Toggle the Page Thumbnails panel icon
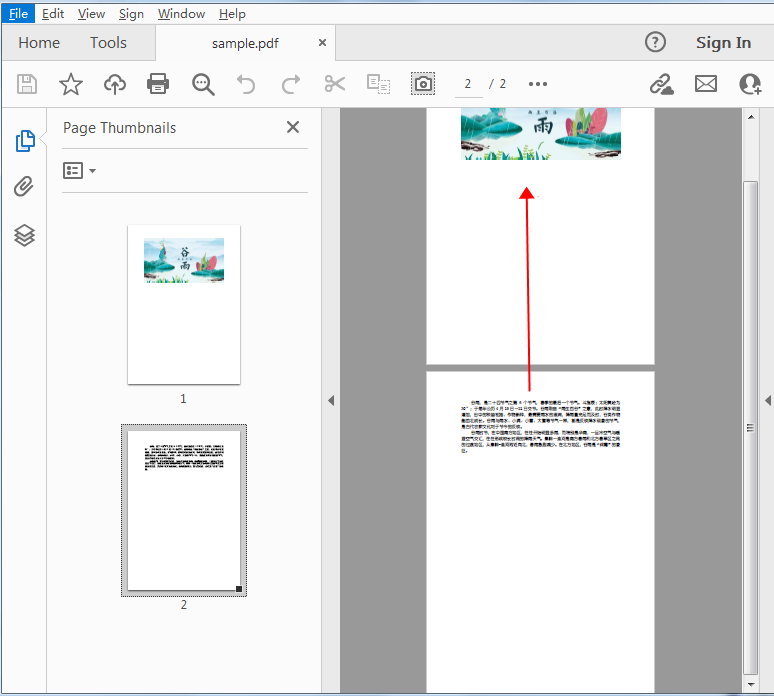This screenshot has width=774, height=696. point(24,141)
